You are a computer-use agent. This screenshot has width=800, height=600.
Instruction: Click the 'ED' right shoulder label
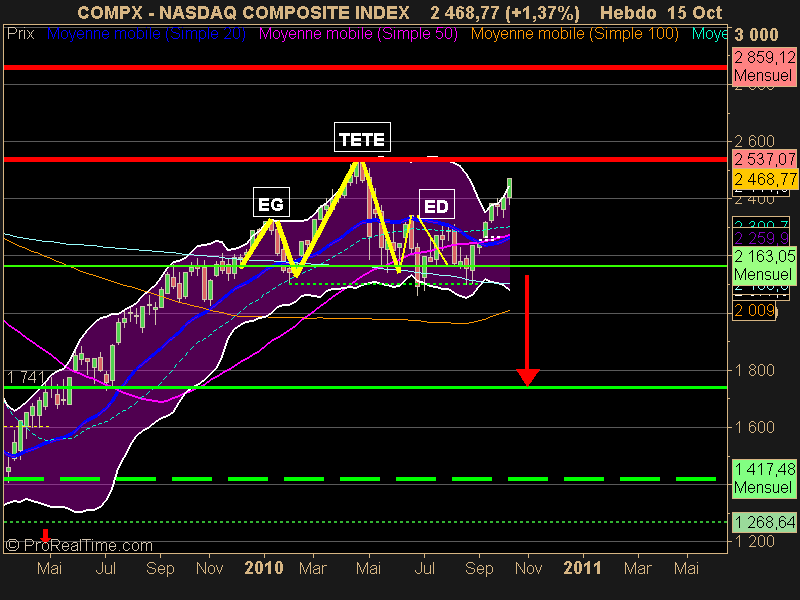437,204
